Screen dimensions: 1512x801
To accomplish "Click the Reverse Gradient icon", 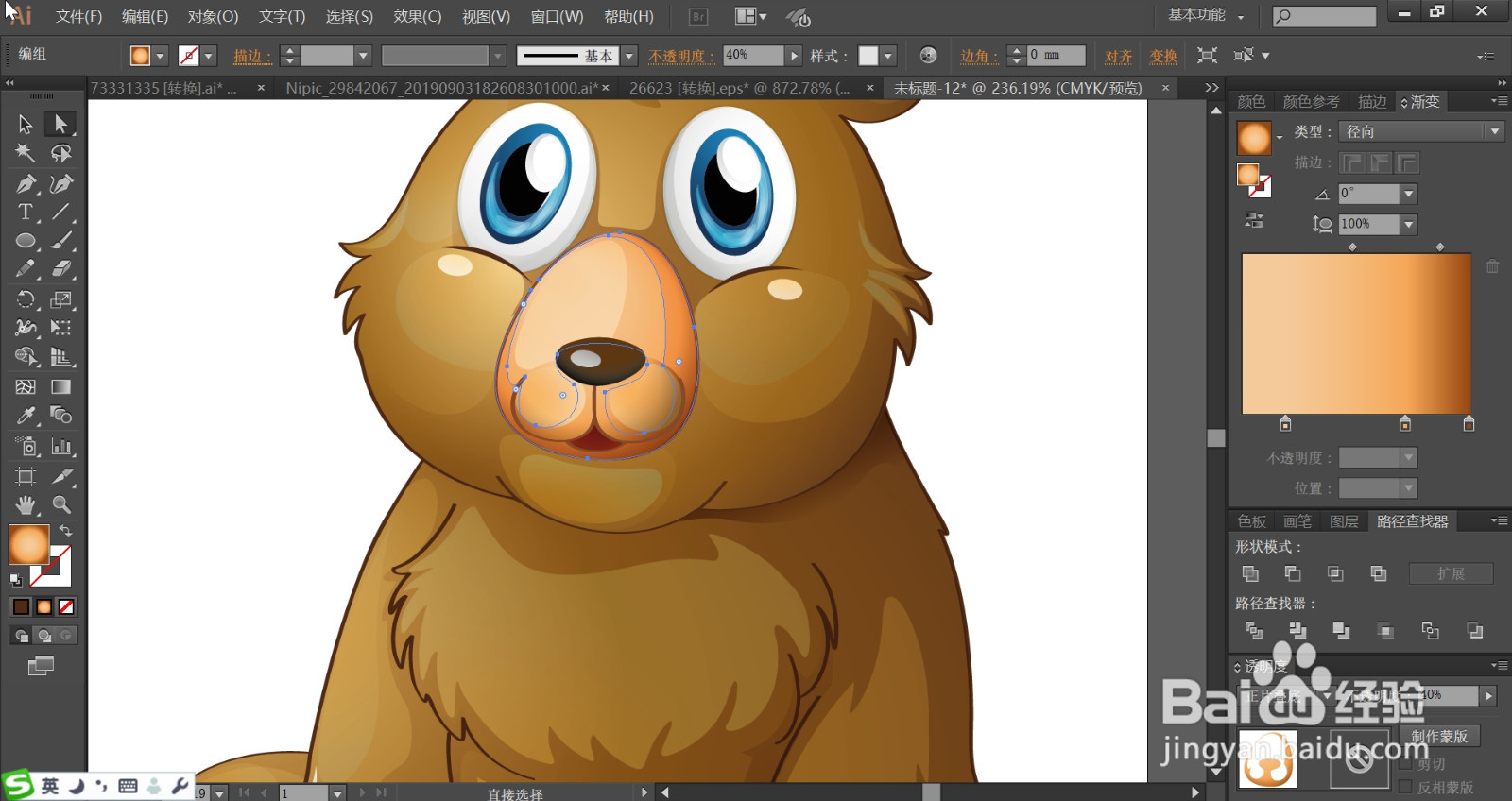I will pyautogui.click(x=1254, y=220).
